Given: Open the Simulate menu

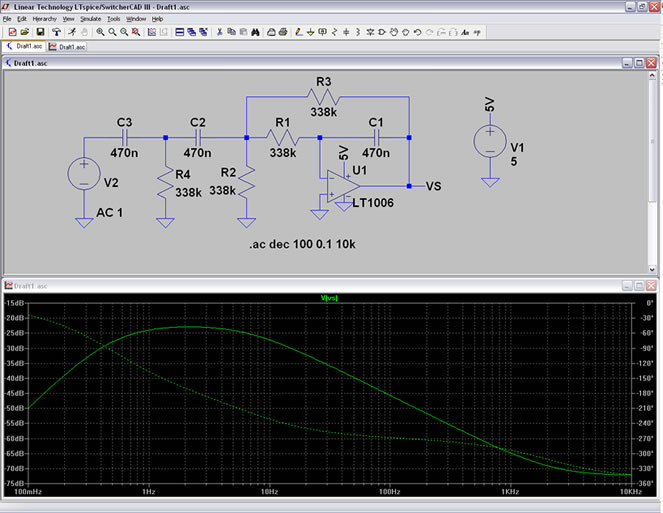Looking at the screenshot, I should click(x=90, y=19).
